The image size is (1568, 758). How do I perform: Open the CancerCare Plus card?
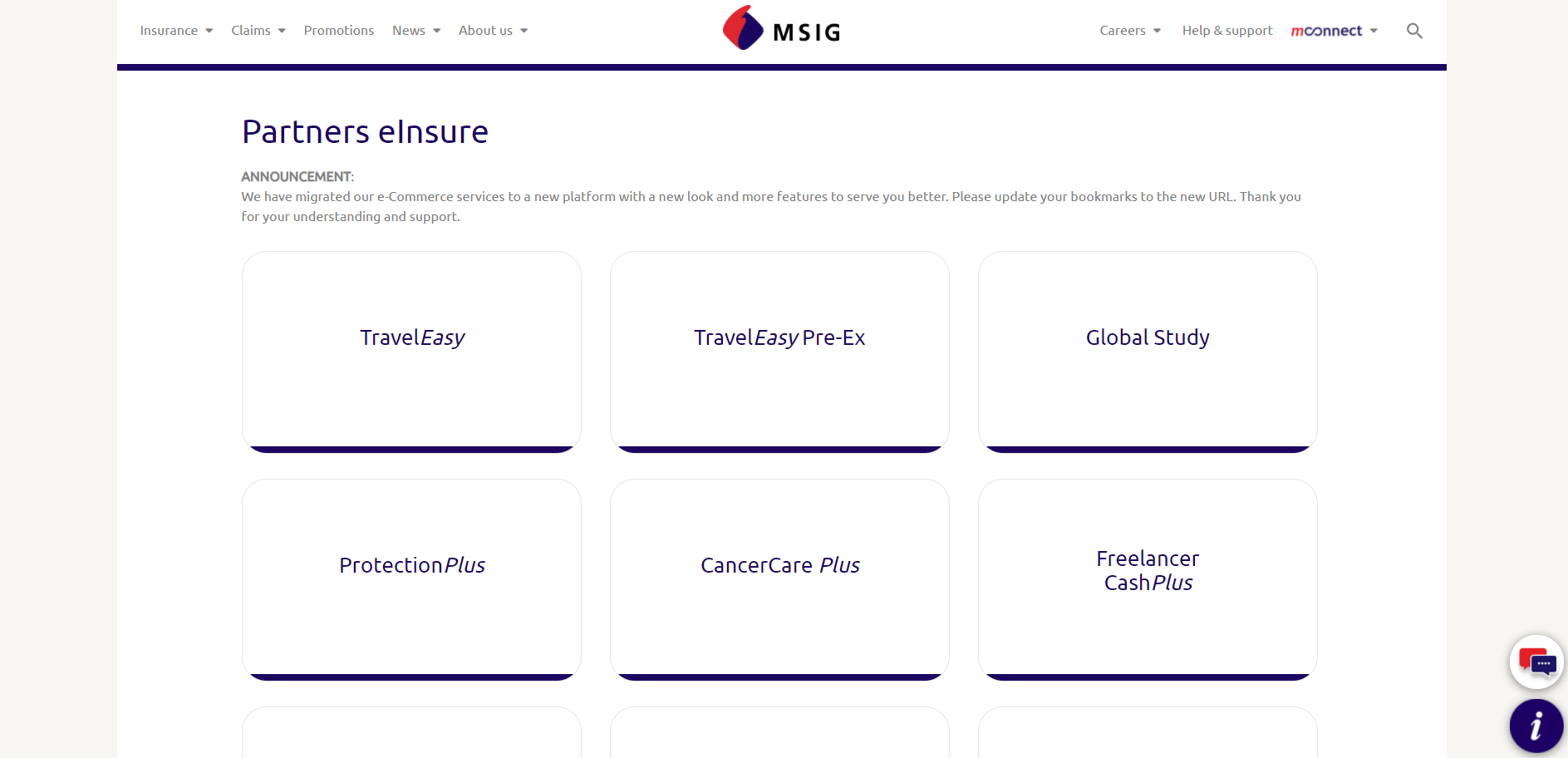coord(779,579)
